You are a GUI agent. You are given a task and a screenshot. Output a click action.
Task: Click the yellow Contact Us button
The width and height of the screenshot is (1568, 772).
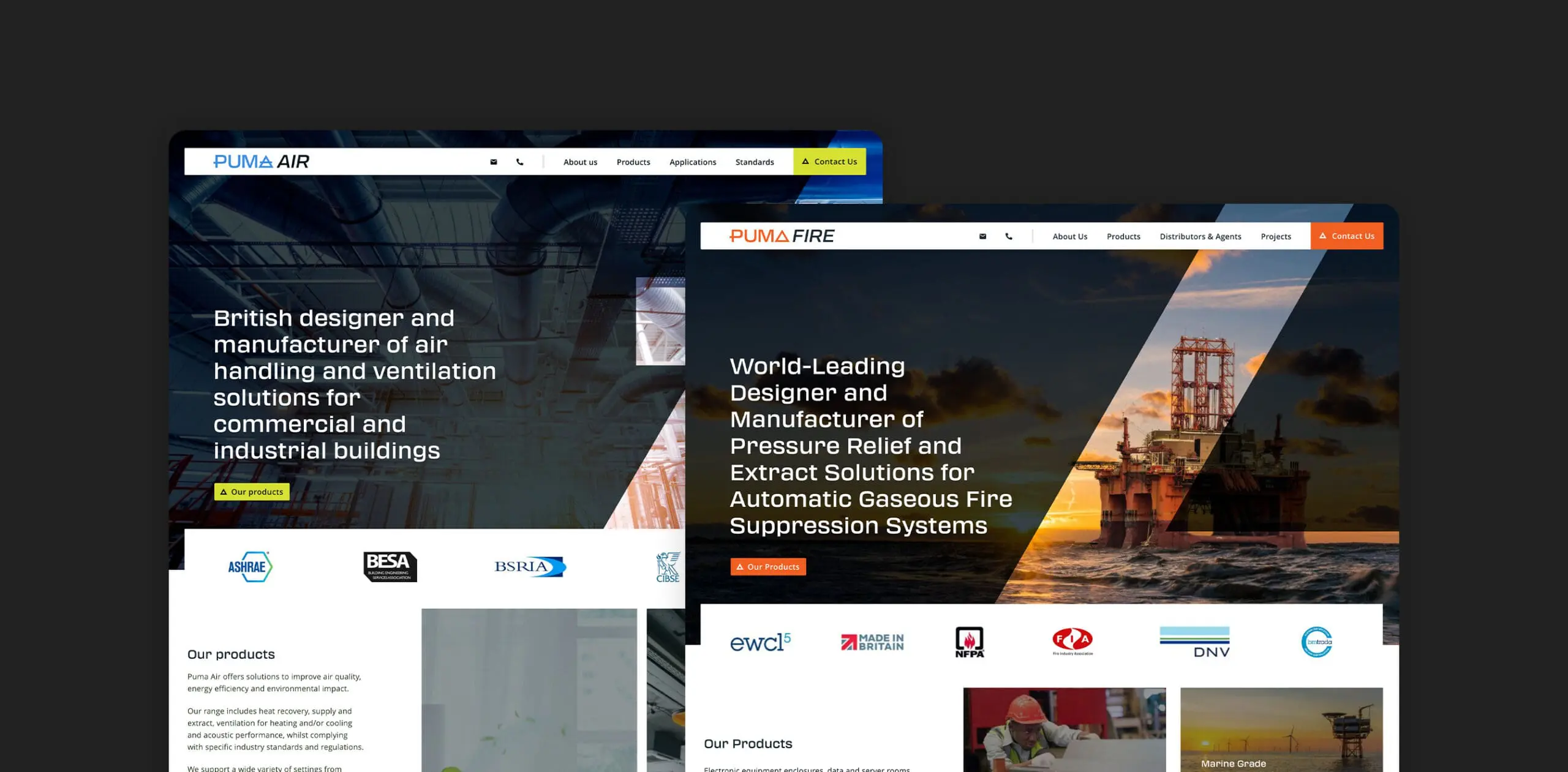pos(829,162)
